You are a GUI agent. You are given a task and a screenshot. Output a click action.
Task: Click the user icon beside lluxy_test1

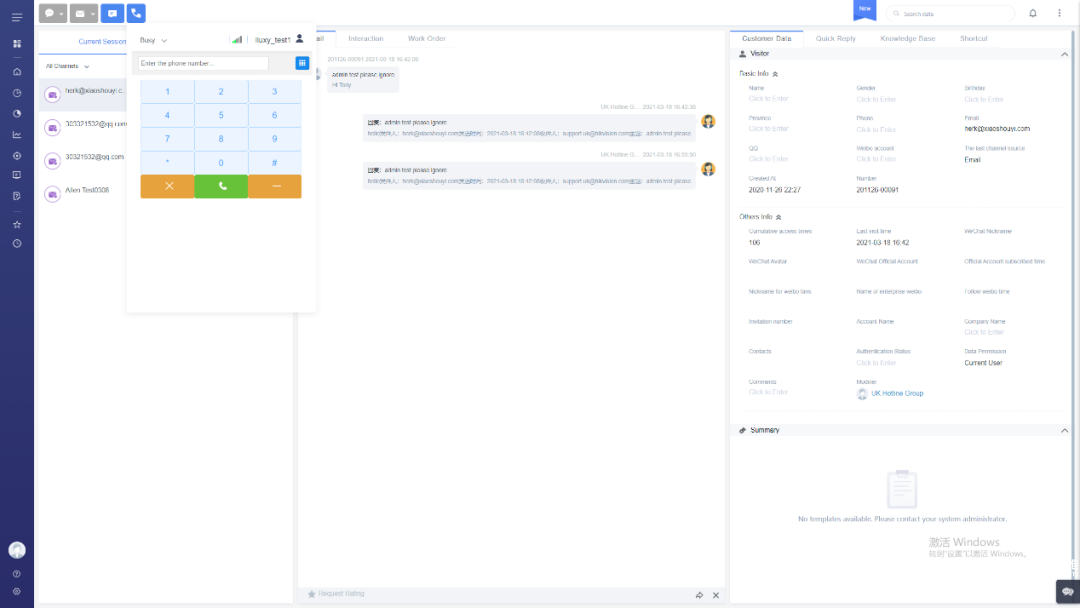[x=300, y=39]
